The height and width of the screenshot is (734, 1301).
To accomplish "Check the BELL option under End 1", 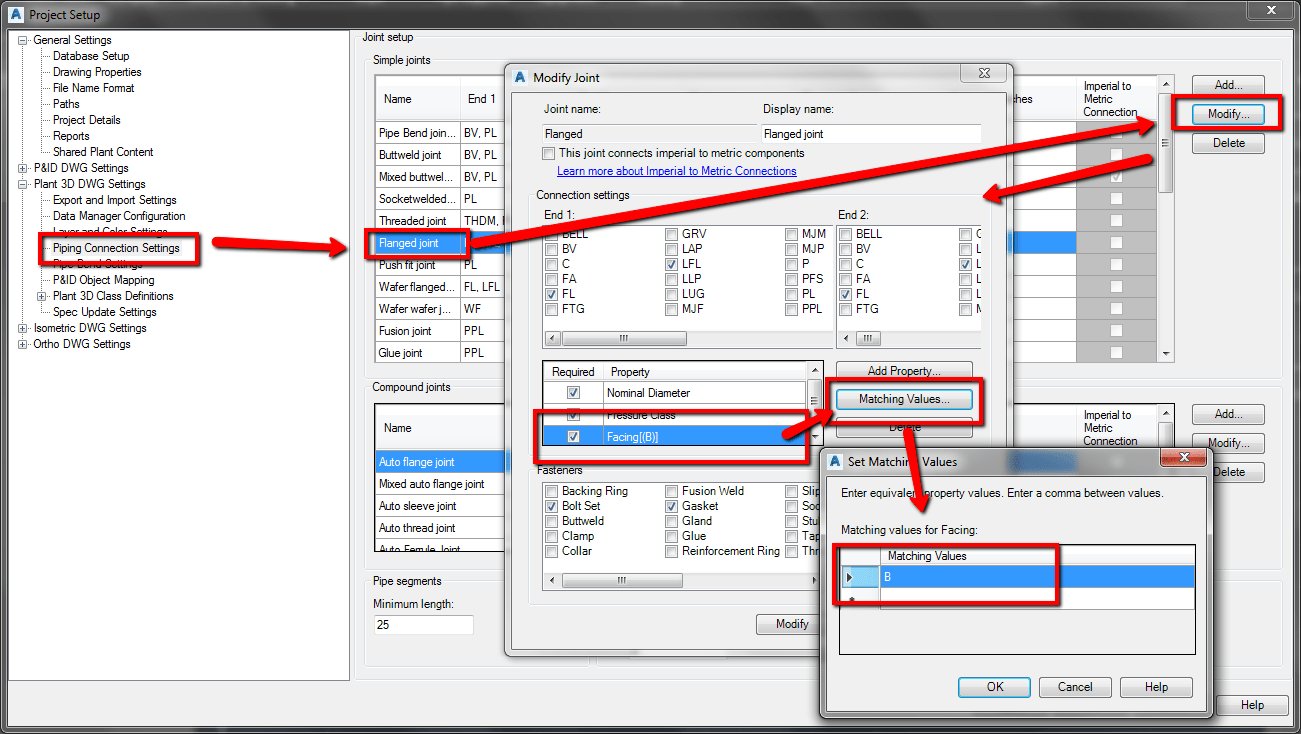I will pos(551,234).
